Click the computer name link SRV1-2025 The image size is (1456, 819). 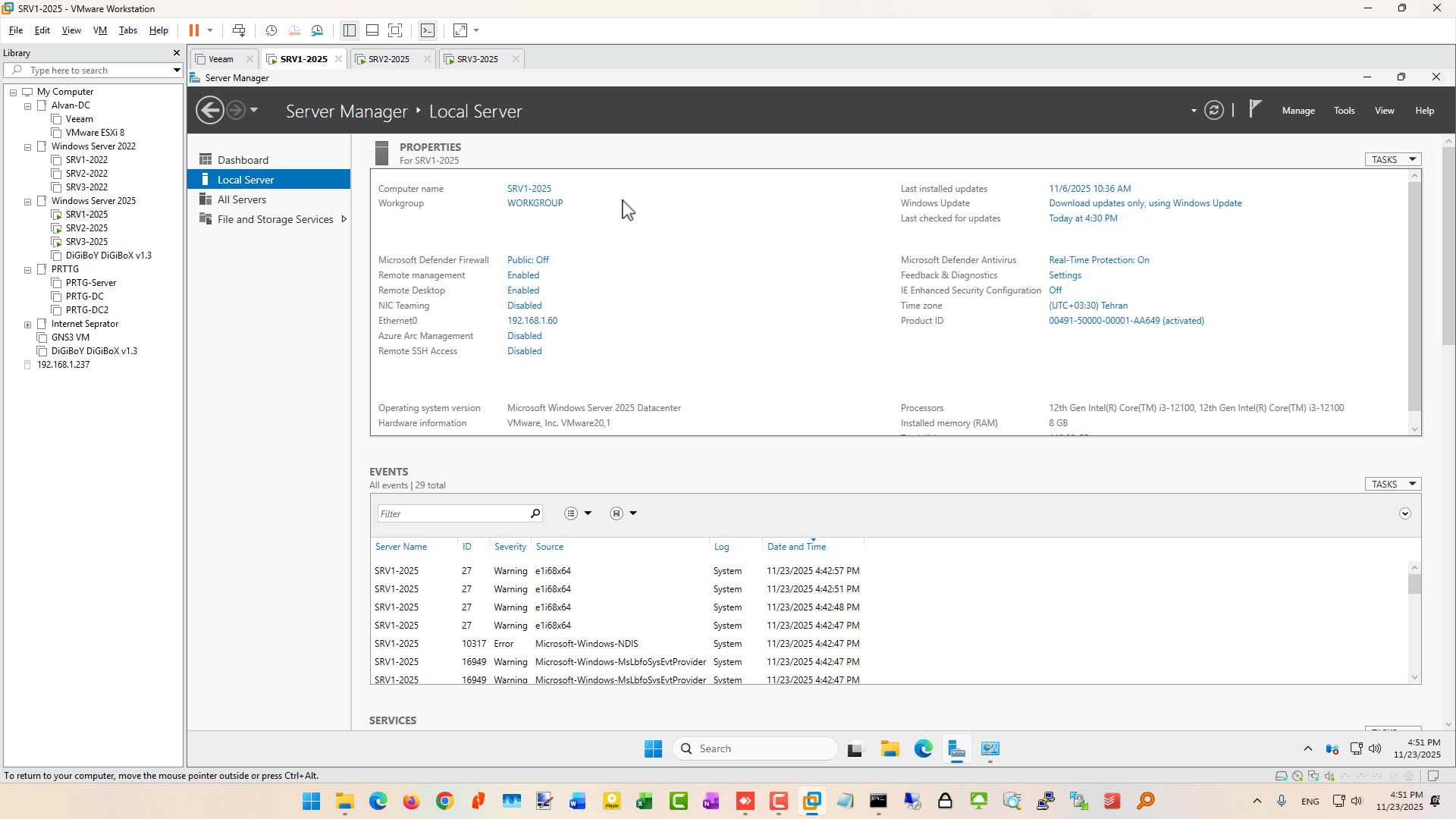point(529,189)
